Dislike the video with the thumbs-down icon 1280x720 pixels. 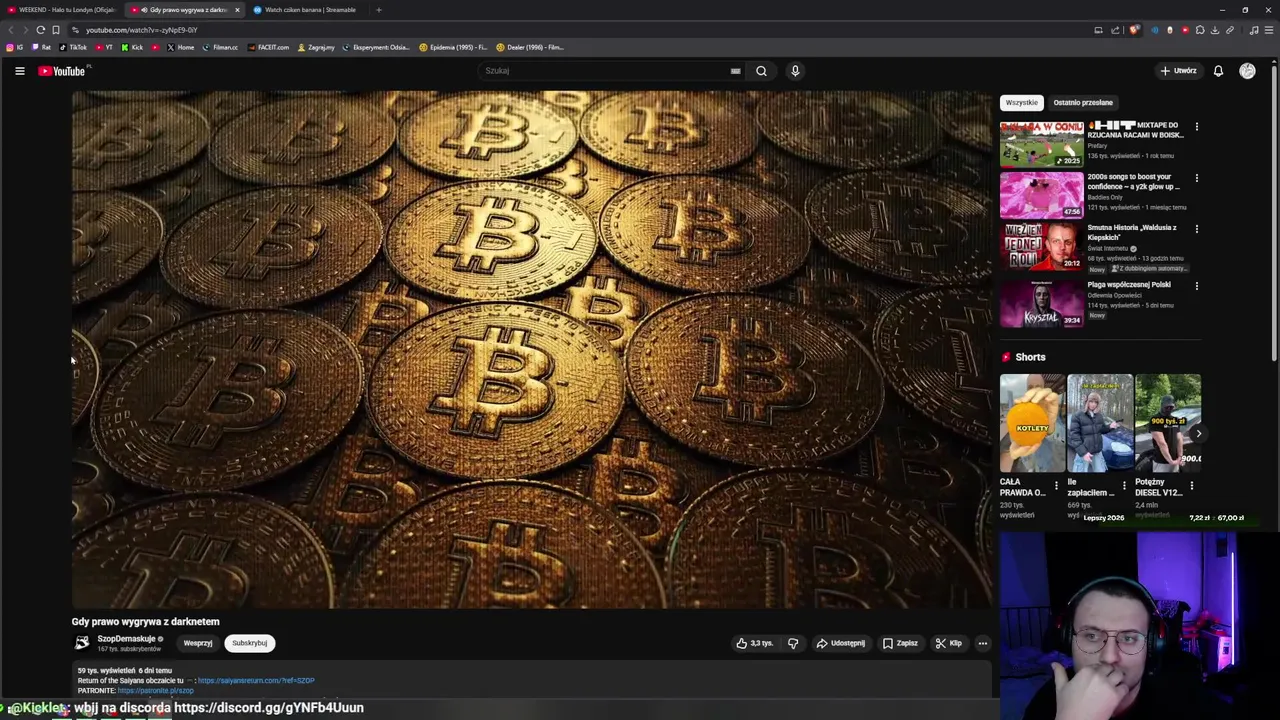[x=793, y=643]
